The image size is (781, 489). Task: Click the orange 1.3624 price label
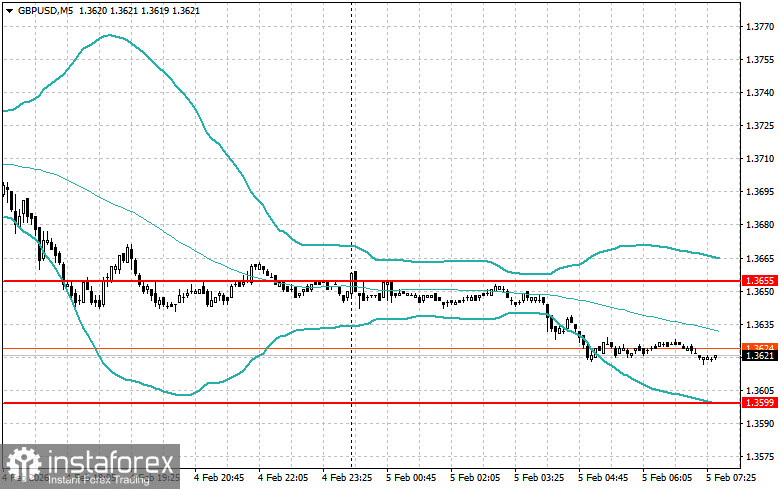(x=760, y=347)
